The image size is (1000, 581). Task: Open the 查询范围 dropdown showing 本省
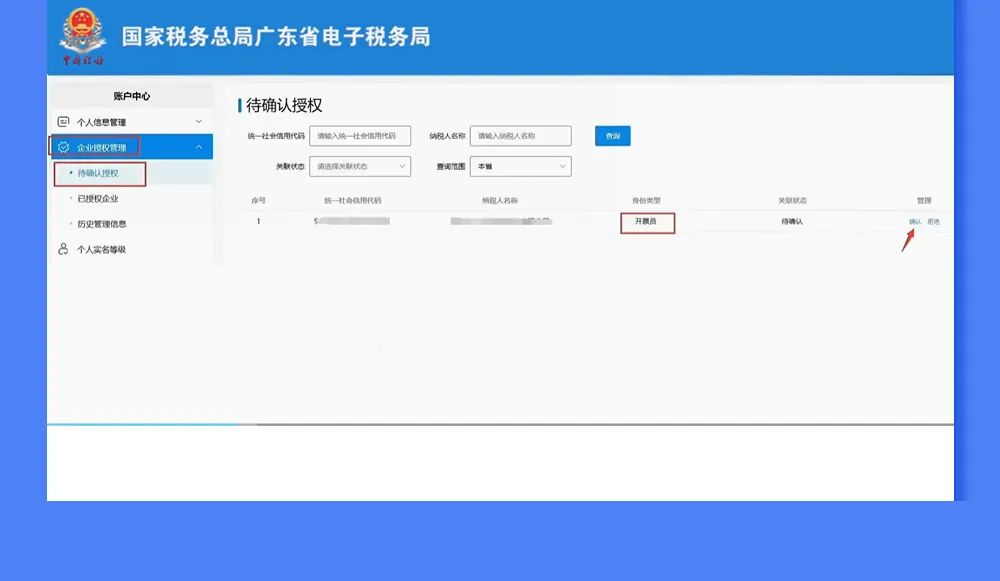click(x=520, y=166)
